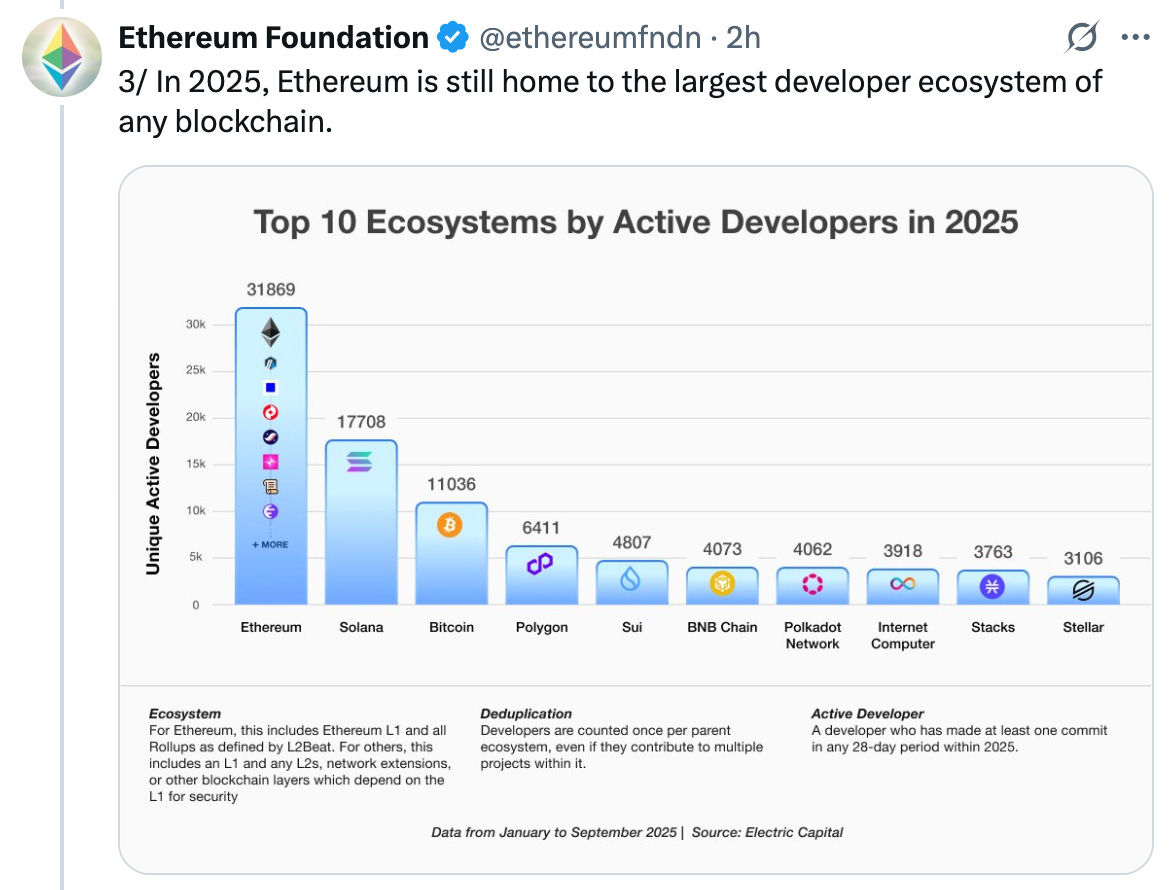Screen dimensions: 1170x890
Task: Click the pink Polkadot logo
Action: 812,584
